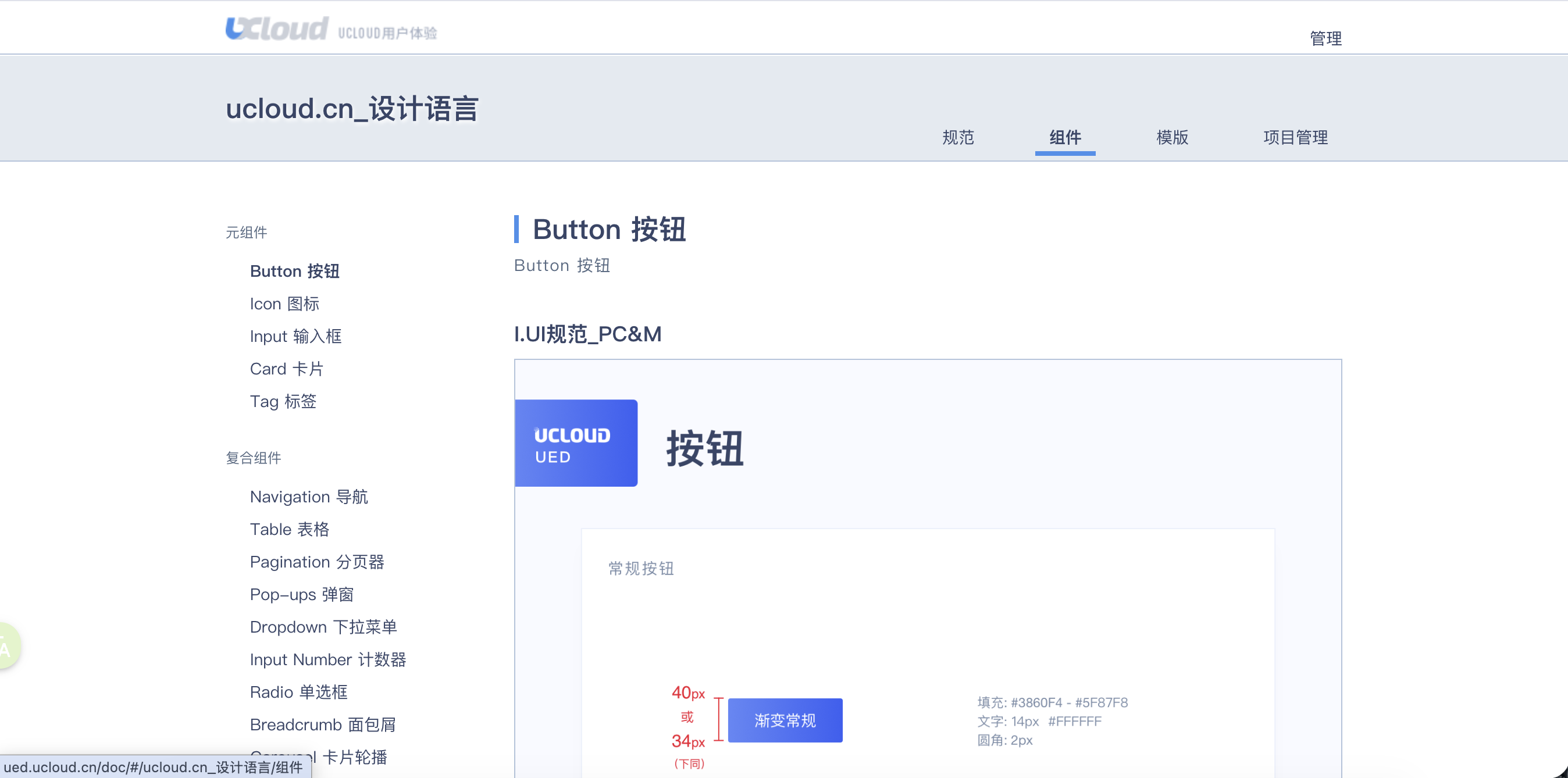Open Navigation 导航 component page
Screen dimensions: 1568x778
(x=309, y=497)
